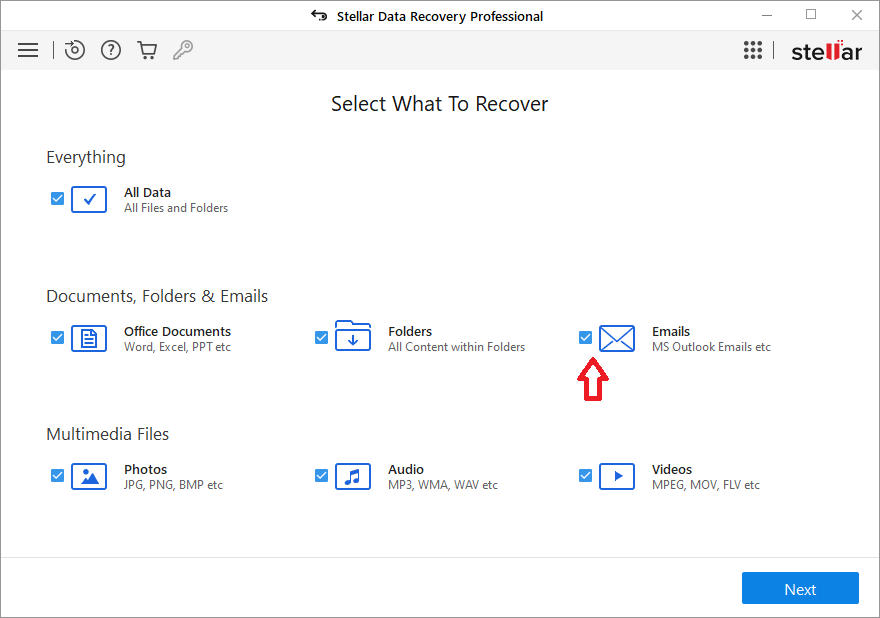Click the Office Documents icon
The width and height of the screenshot is (880, 618).
pyautogui.click(x=89, y=338)
